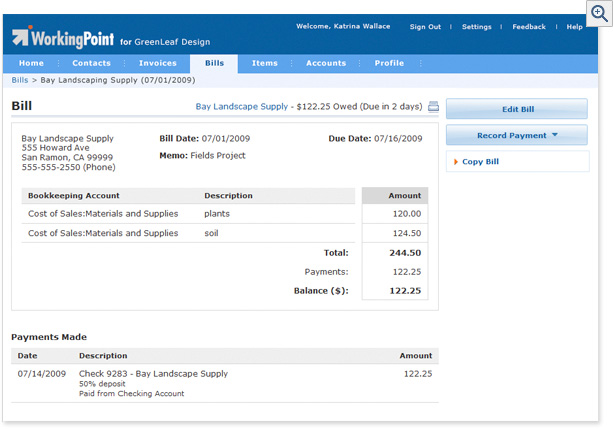Switch to the Contacts tab

pos(91,63)
